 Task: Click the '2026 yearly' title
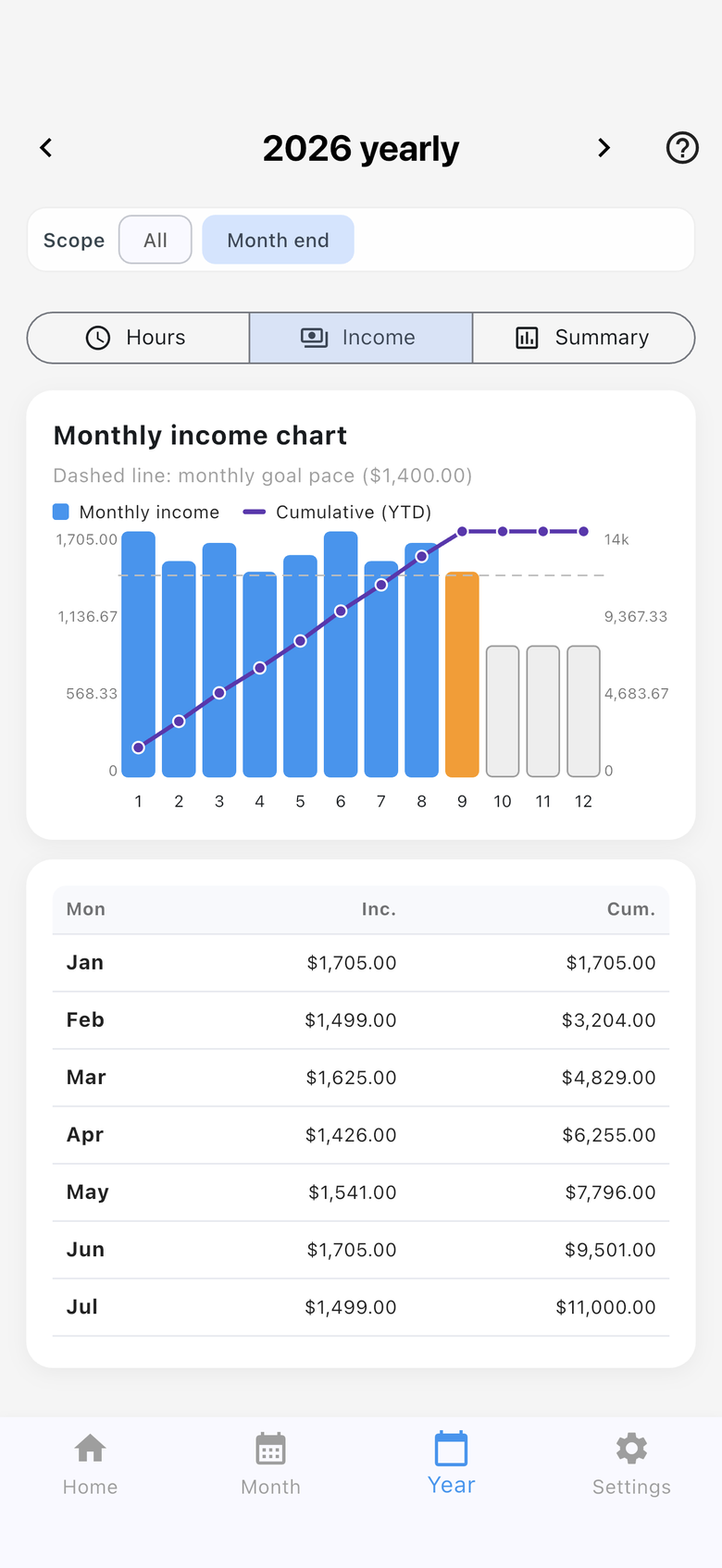click(361, 148)
